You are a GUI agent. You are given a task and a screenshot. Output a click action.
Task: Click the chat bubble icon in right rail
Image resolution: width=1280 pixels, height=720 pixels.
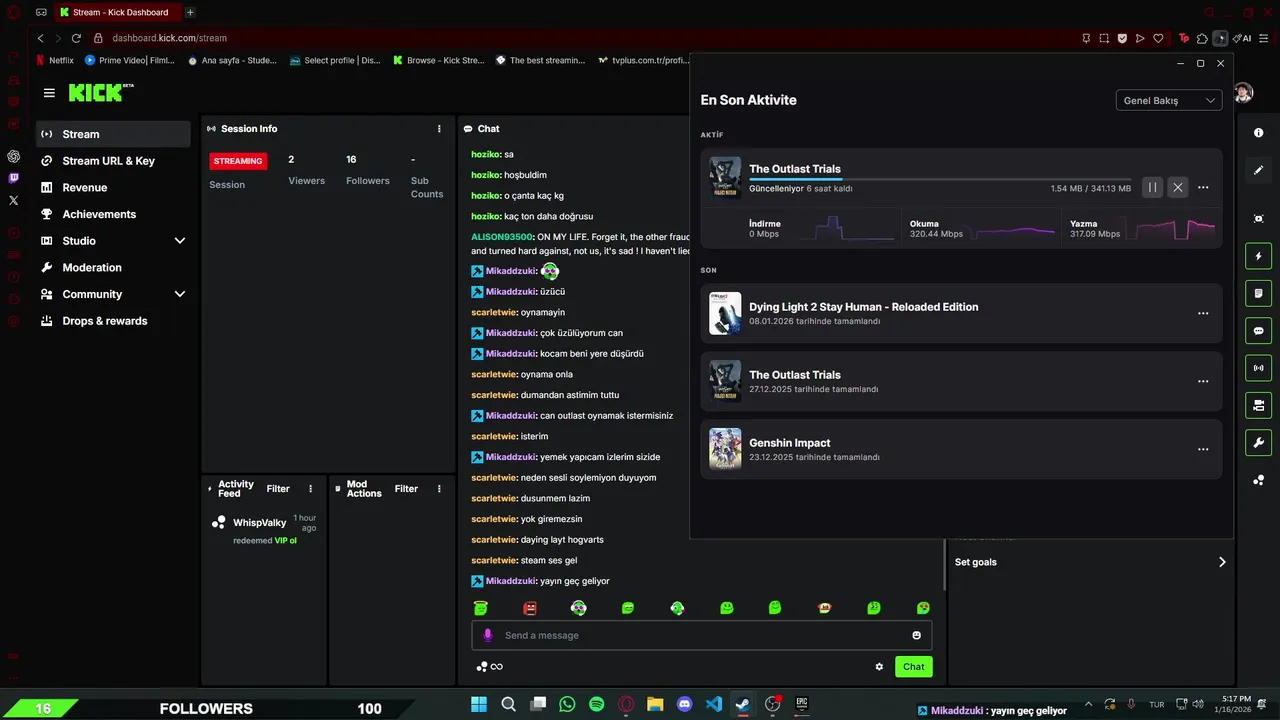coord(1258,331)
